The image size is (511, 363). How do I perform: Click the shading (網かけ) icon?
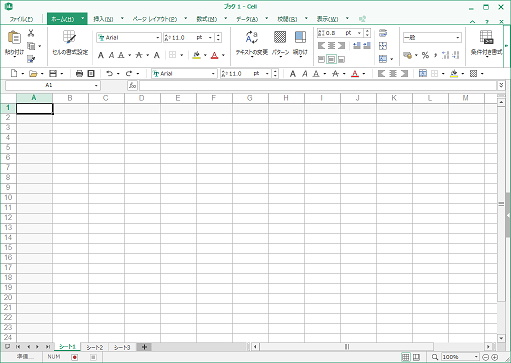(300, 37)
